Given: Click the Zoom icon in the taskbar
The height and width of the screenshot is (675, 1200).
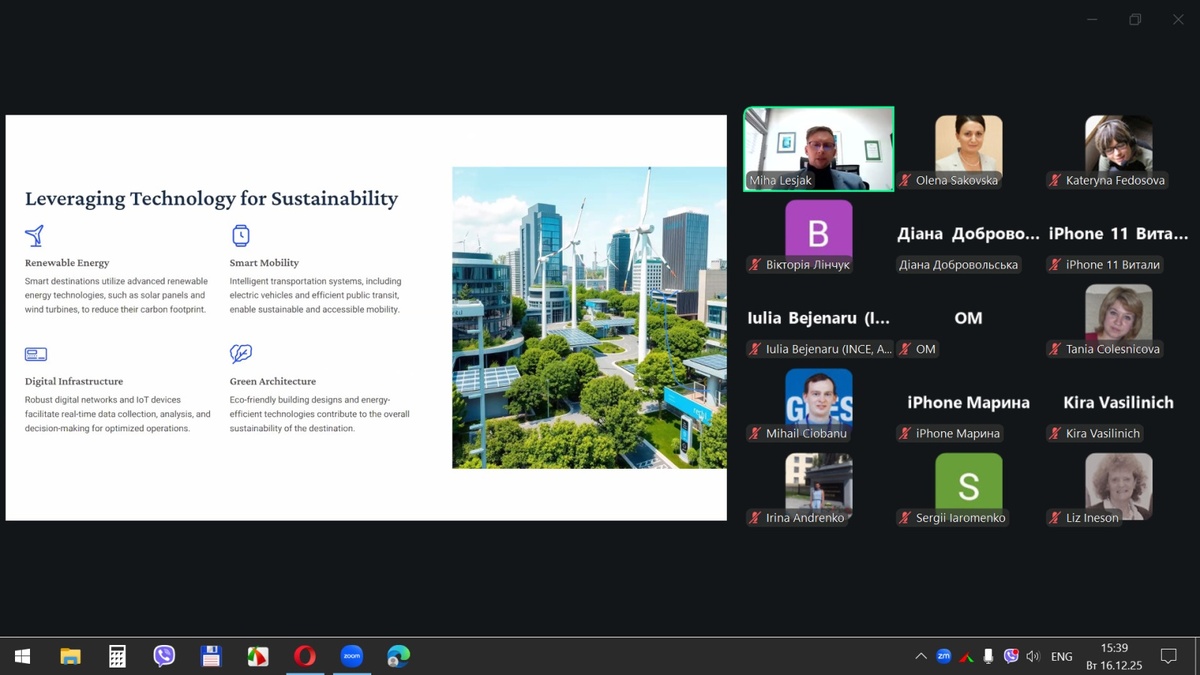Looking at the screenshot, I should pos(351,656).
